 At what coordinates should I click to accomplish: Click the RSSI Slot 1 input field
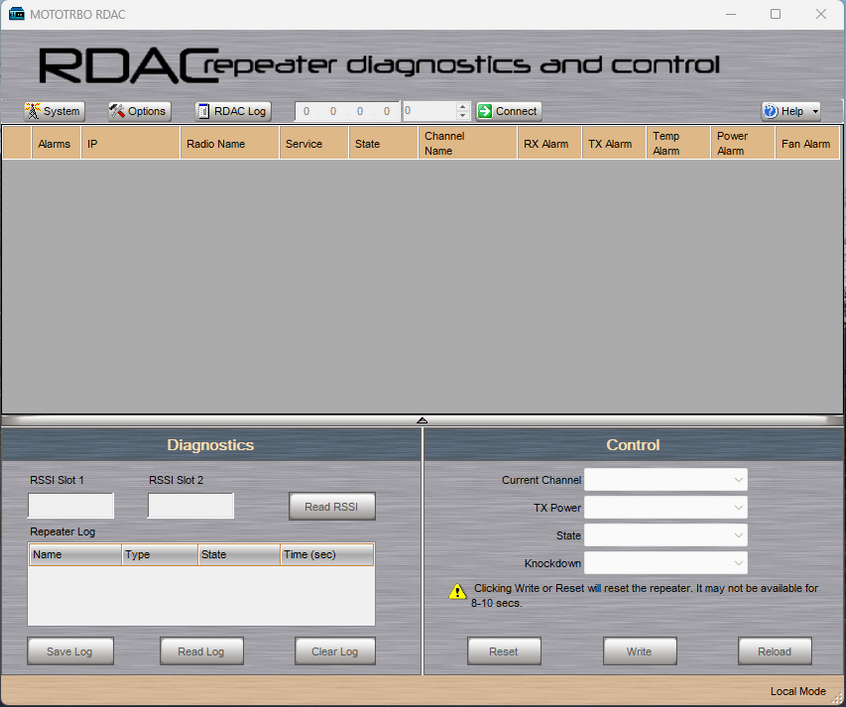pyautogui.click(x=70, y=506)
